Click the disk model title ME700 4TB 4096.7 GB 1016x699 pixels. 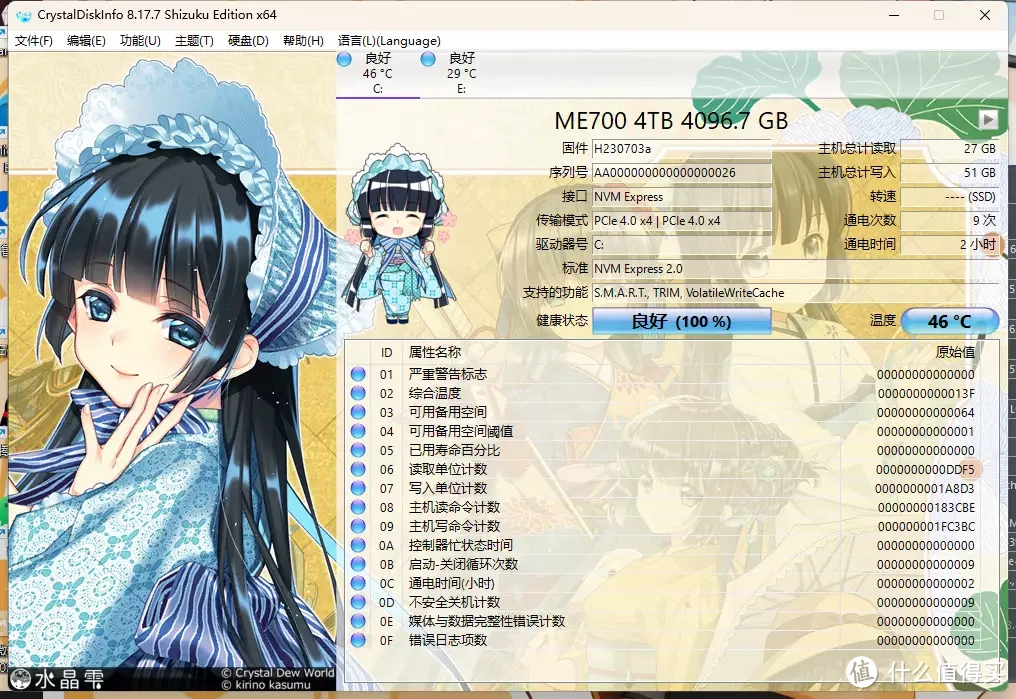671,120
